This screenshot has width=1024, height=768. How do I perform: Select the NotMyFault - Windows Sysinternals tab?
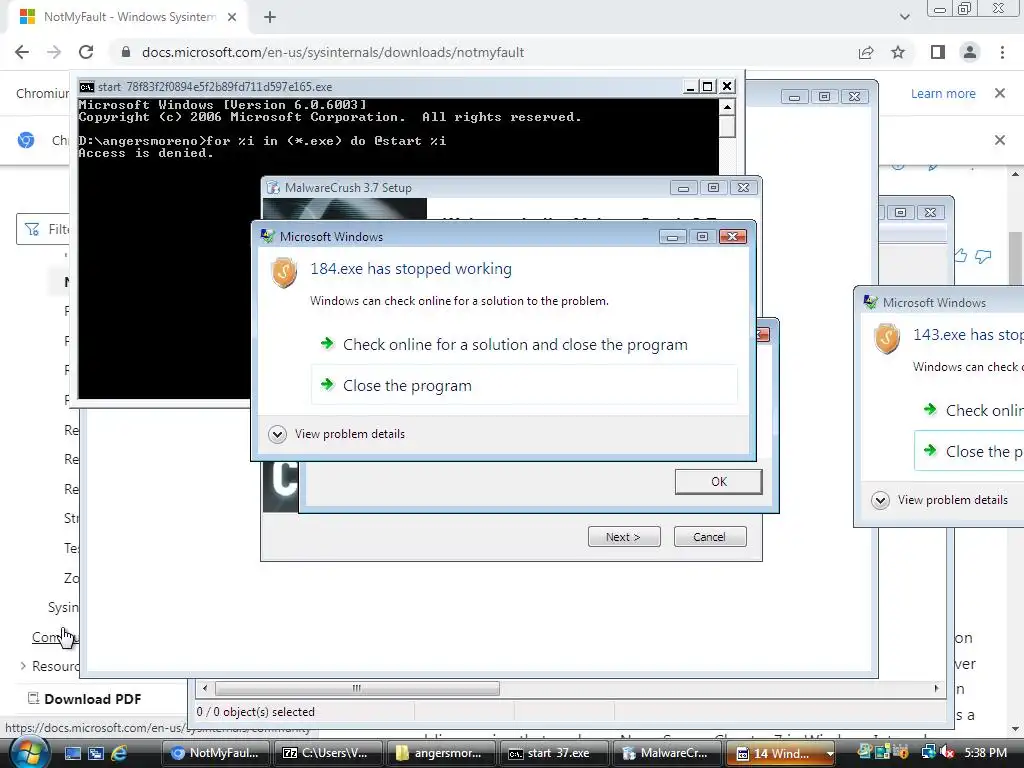tap(128, 17)
